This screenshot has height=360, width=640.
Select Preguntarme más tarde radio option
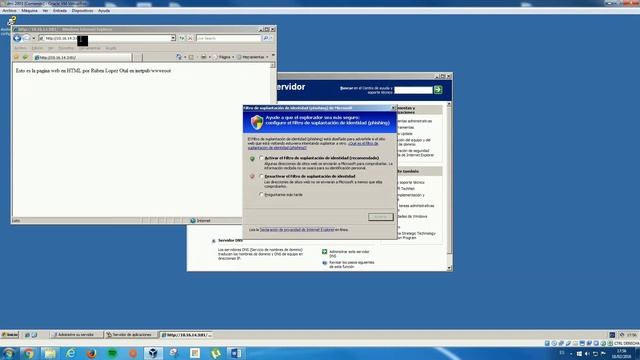(x=261, y=195)
